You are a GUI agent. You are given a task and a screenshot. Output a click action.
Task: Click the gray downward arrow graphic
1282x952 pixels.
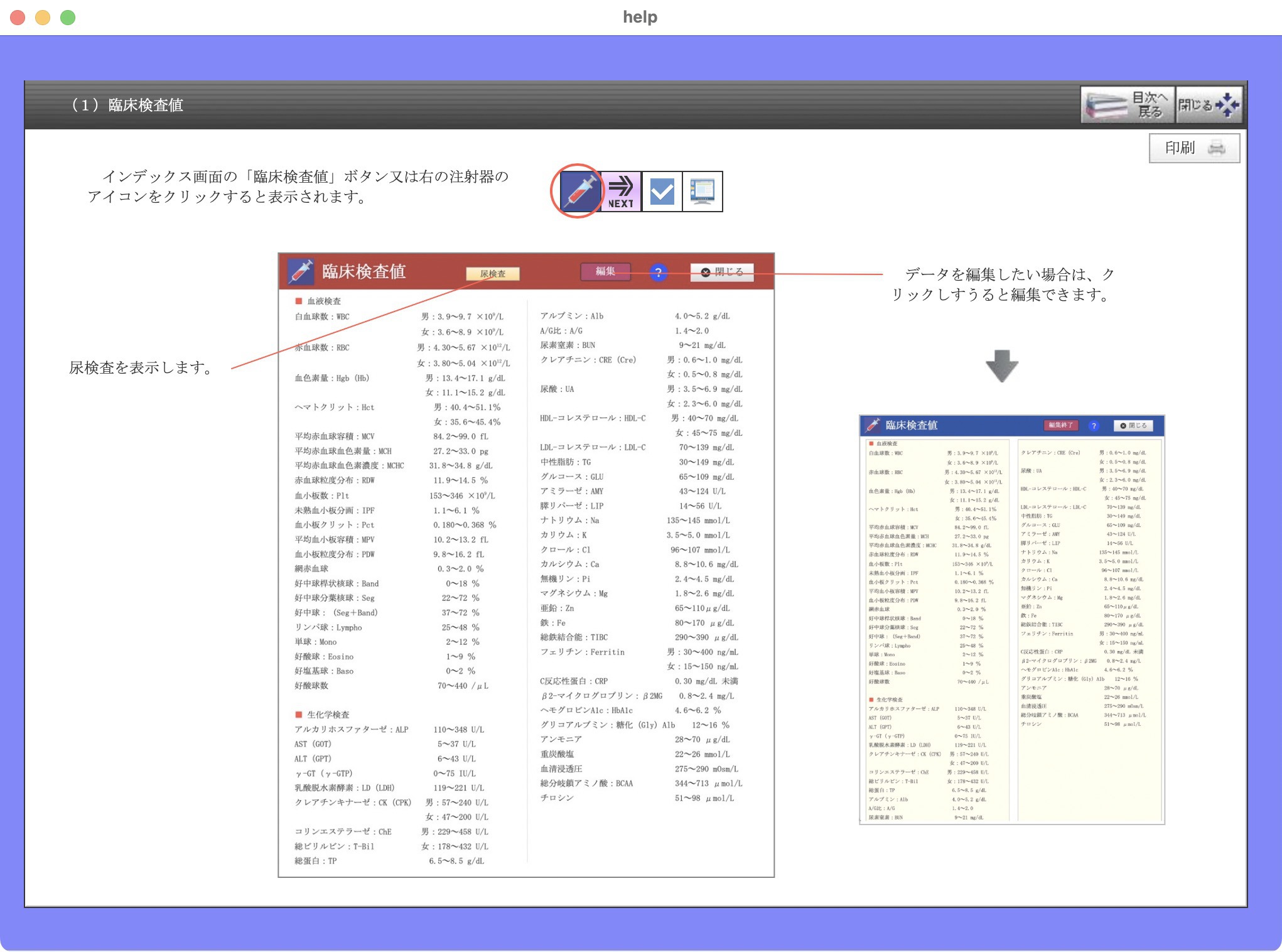[1001, 365]
